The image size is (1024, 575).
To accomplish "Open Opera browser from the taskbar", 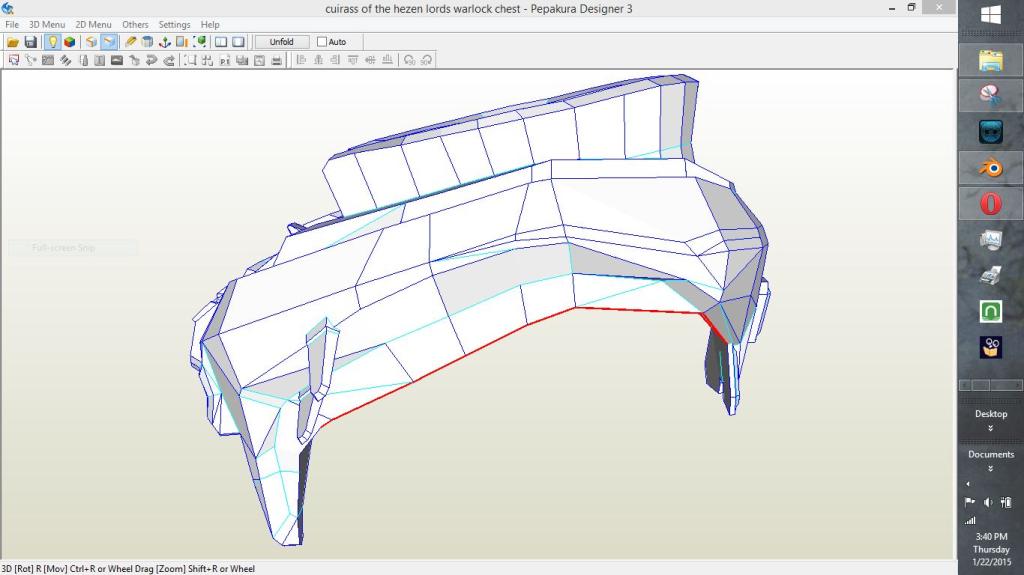I will tap(991, 204).
